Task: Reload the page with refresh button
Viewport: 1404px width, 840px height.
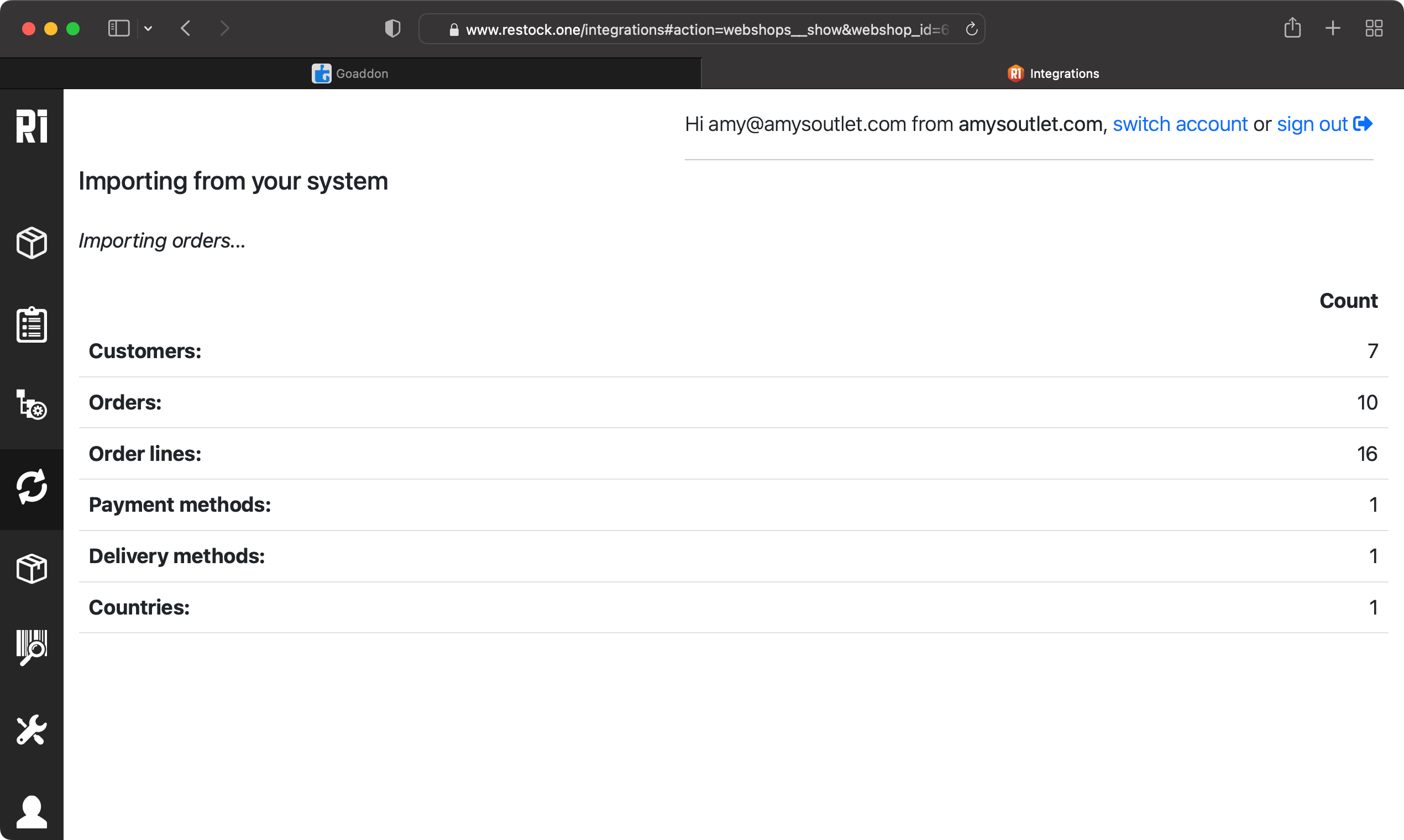Action: [972, 29]
